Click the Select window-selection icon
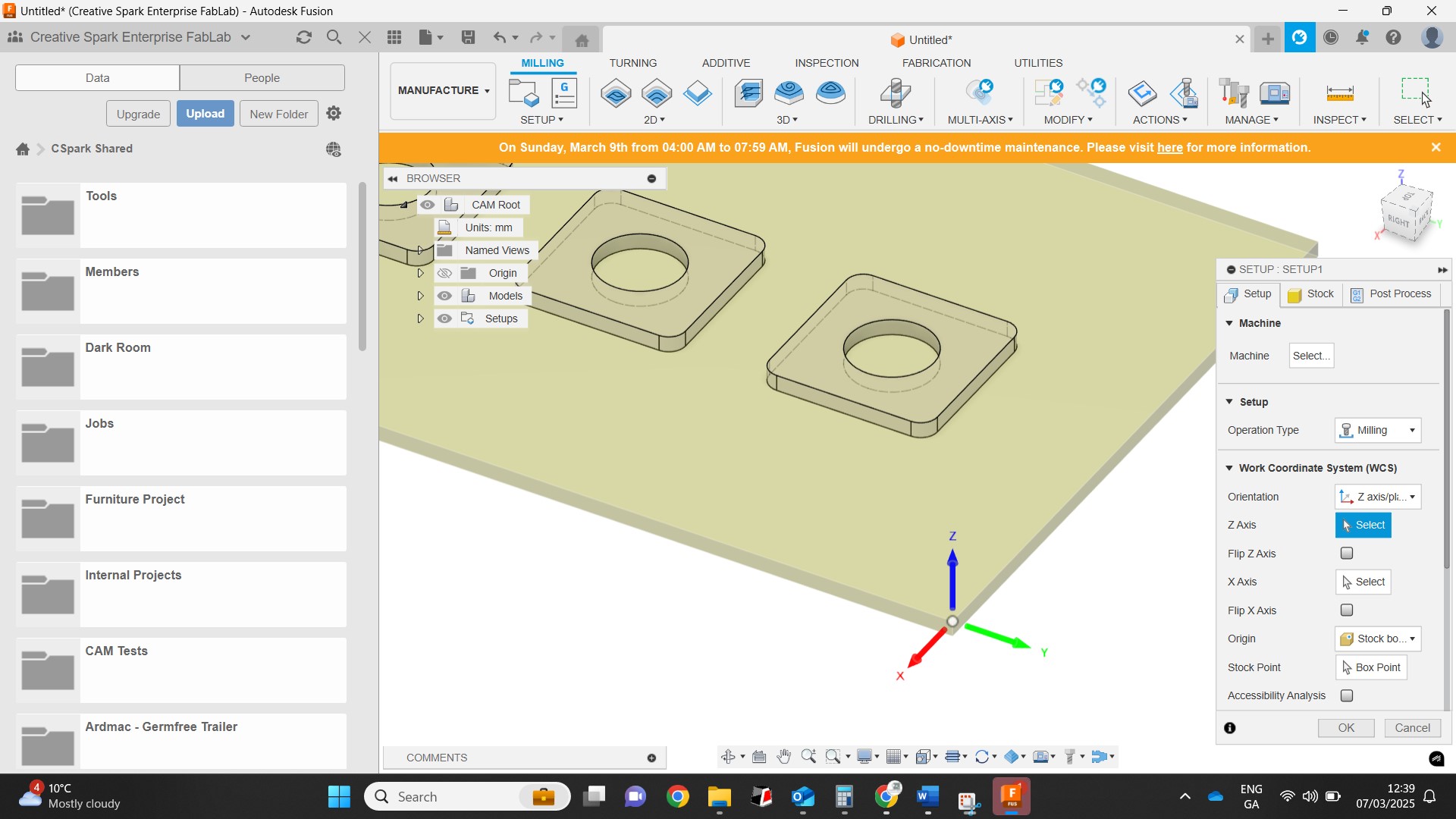 pos(1415,92)
